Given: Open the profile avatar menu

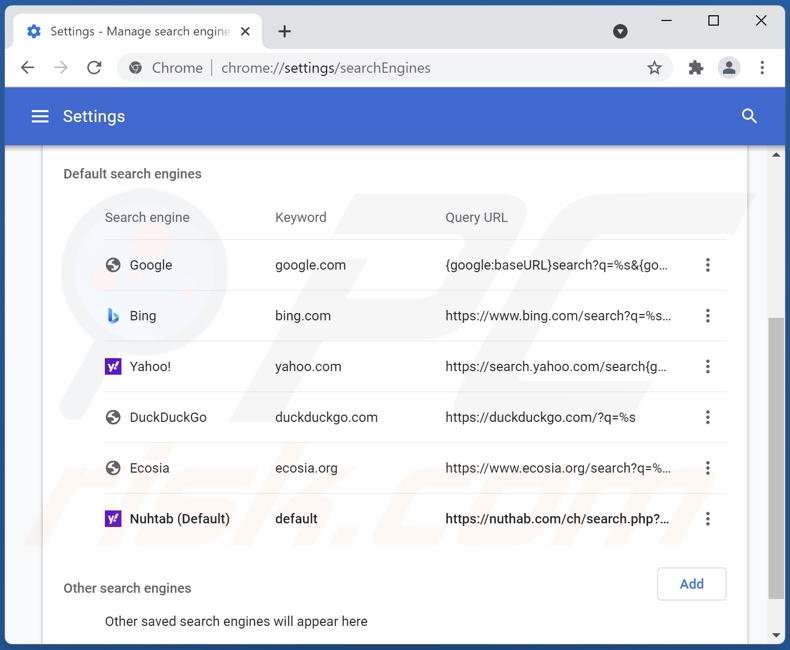Looking at the screenshot, I should (x=729, y=68).
